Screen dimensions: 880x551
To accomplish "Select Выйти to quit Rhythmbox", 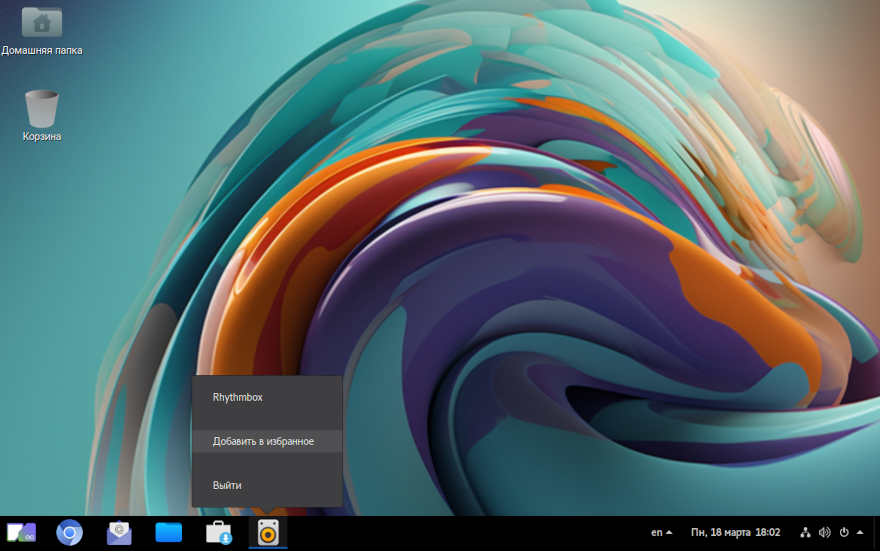I will pos(227,485).
